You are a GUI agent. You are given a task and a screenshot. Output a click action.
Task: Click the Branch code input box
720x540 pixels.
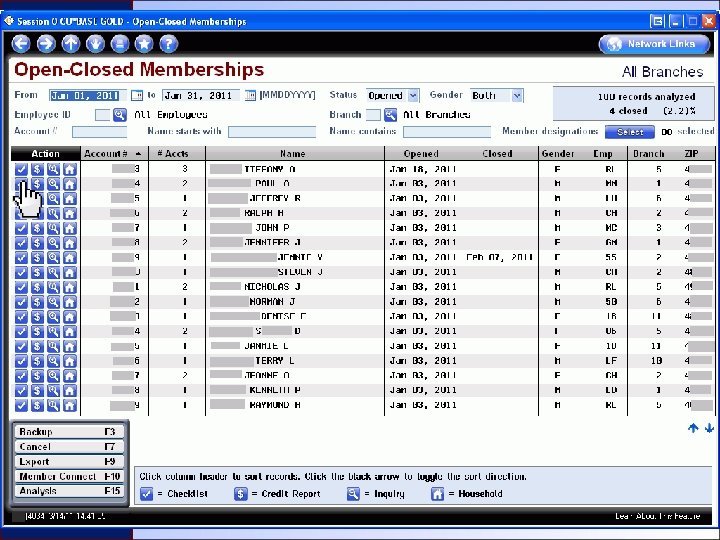[373, 115]
